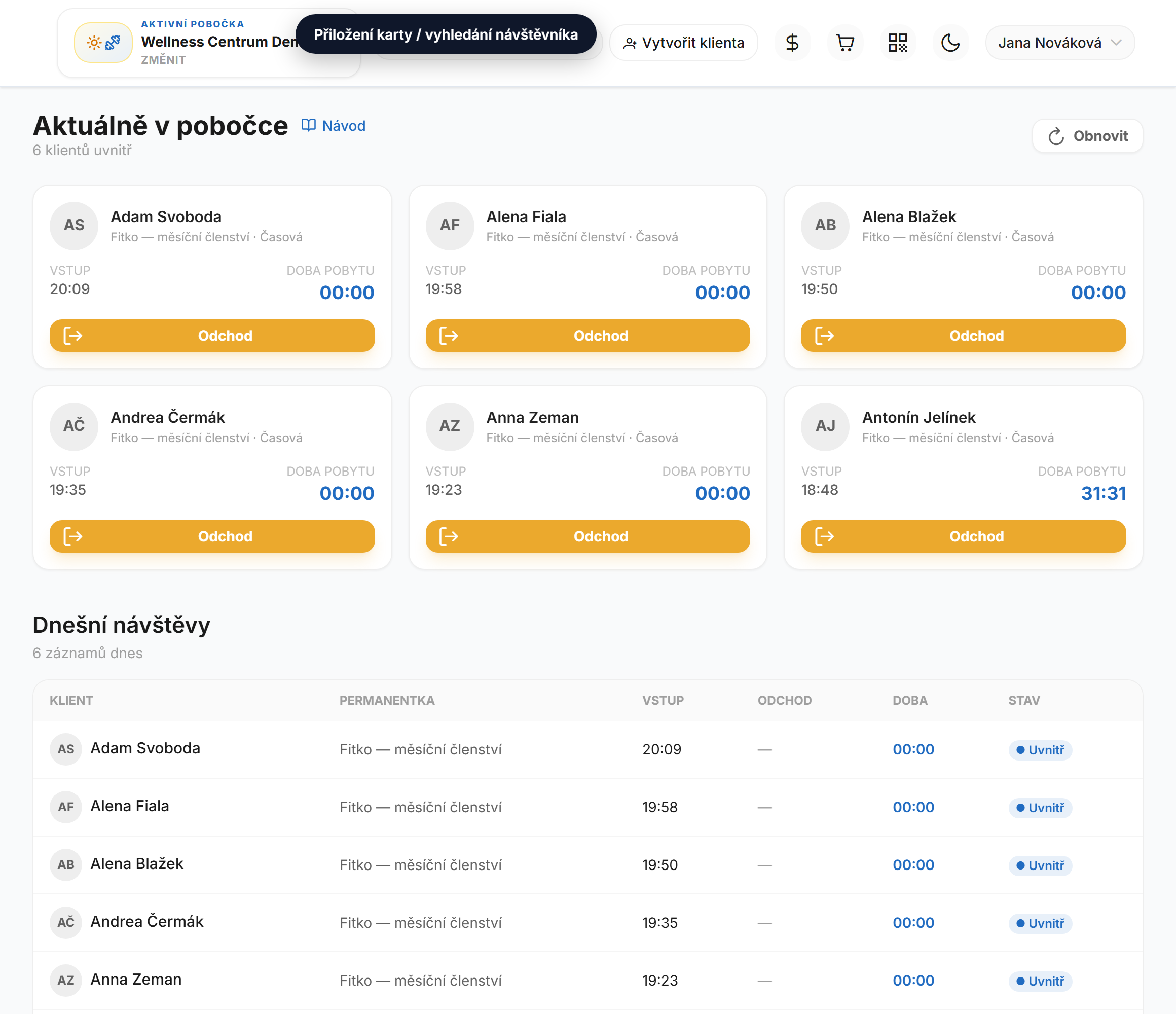Click the AF avatar in the visits table
1176x1014 pixels.
(x=66, y=807)
